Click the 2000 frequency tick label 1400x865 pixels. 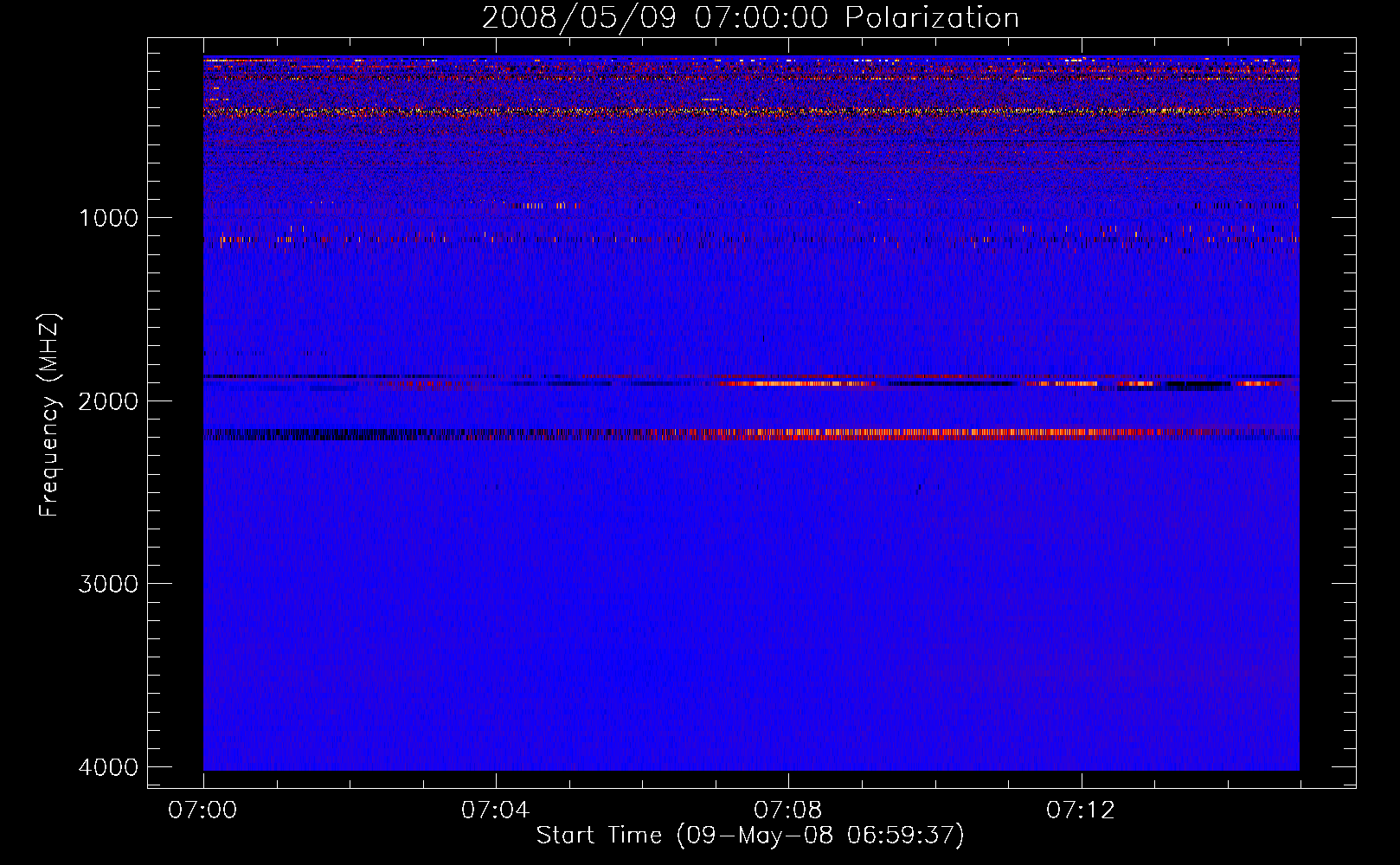coord(108,400)
